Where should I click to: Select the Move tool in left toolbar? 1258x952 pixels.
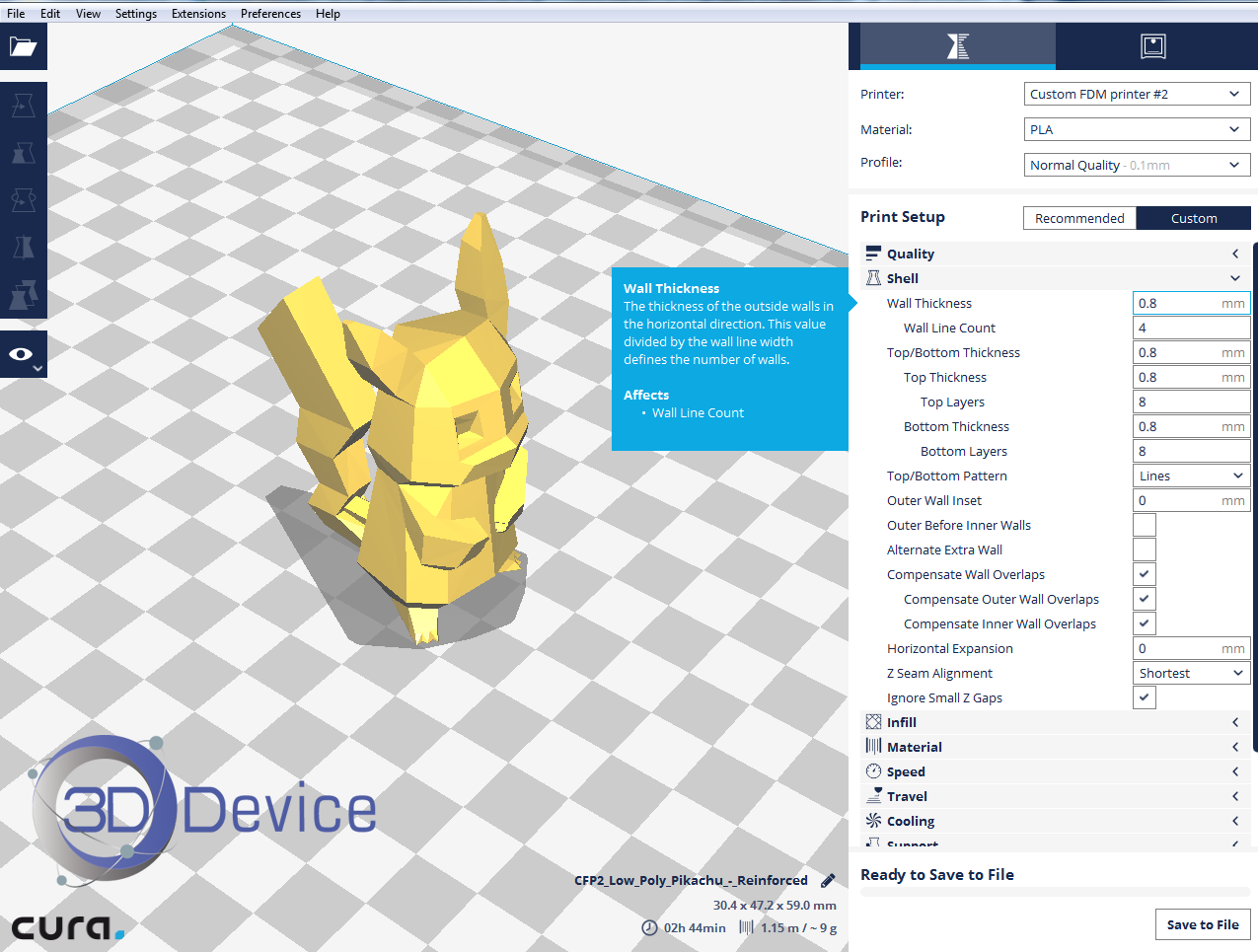click(x=23, y=106)
